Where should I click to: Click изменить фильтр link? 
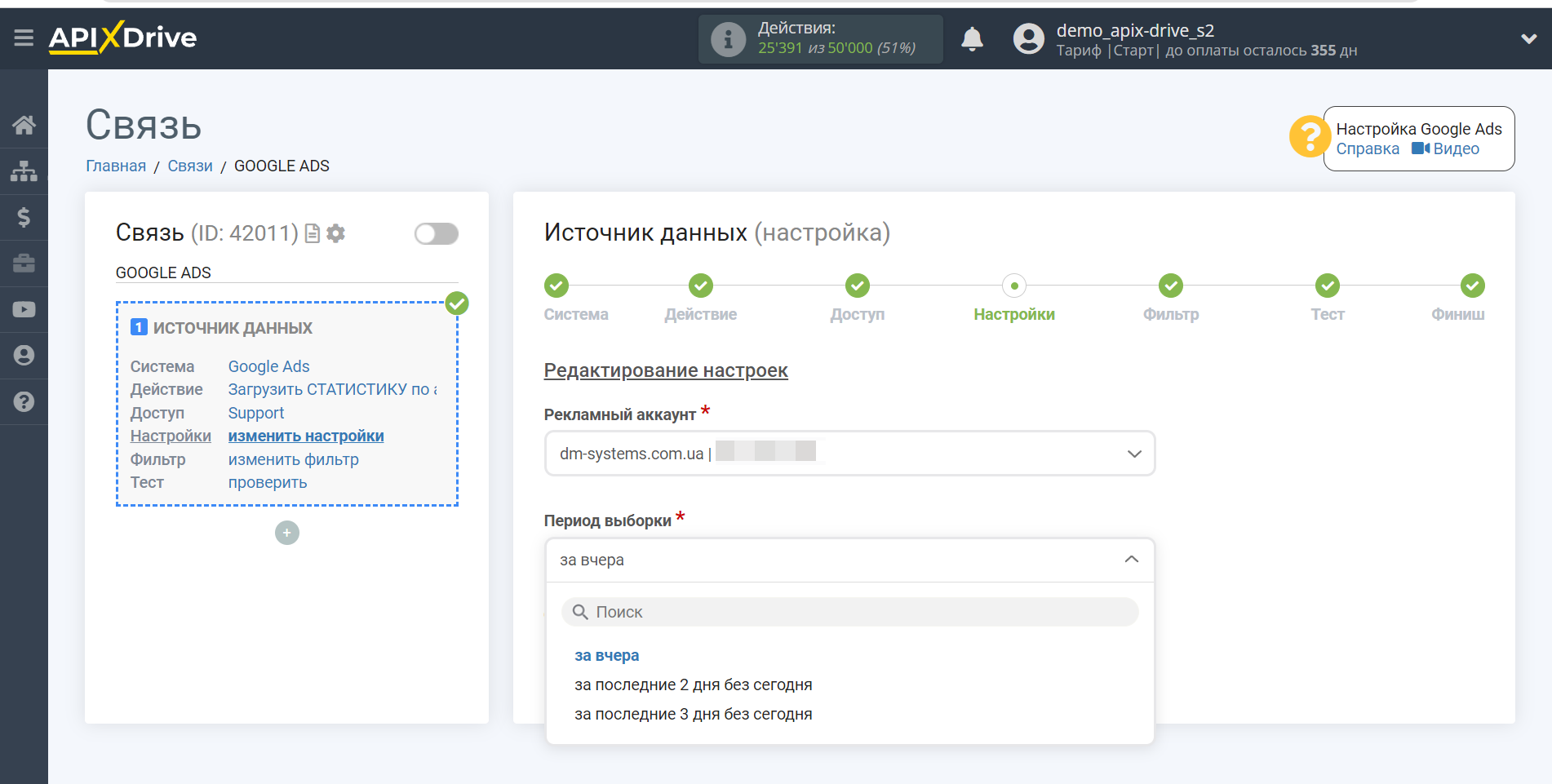[294, 459]
